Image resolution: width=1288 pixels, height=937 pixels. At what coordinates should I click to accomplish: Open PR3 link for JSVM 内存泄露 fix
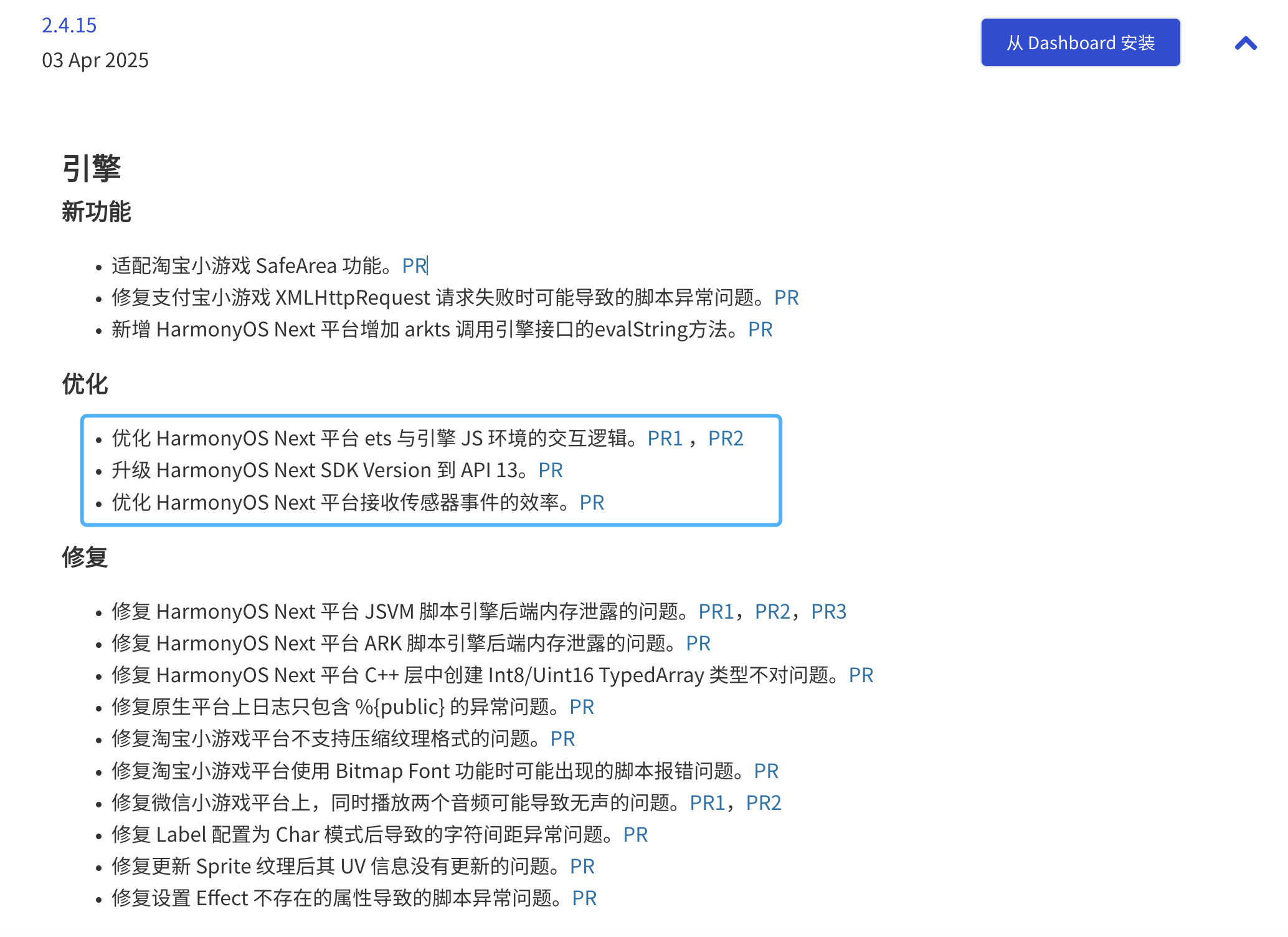(x=828, y=612)
